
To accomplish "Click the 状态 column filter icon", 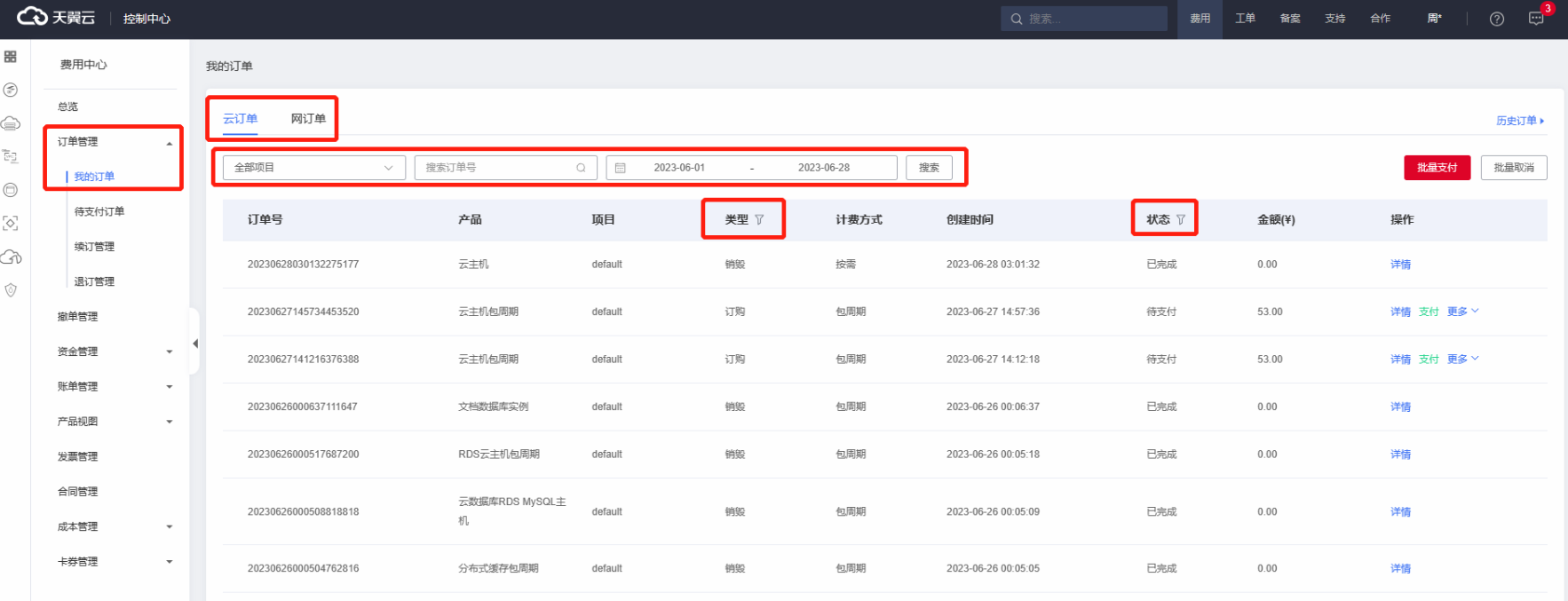I will point(1180,219).
